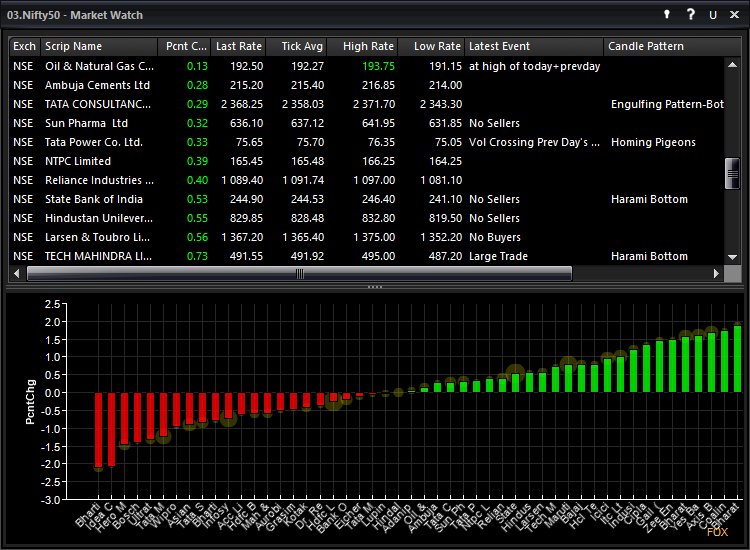Sort by the Last Rate column header
This screenshot has height=550, width=750.
[238, 46]
